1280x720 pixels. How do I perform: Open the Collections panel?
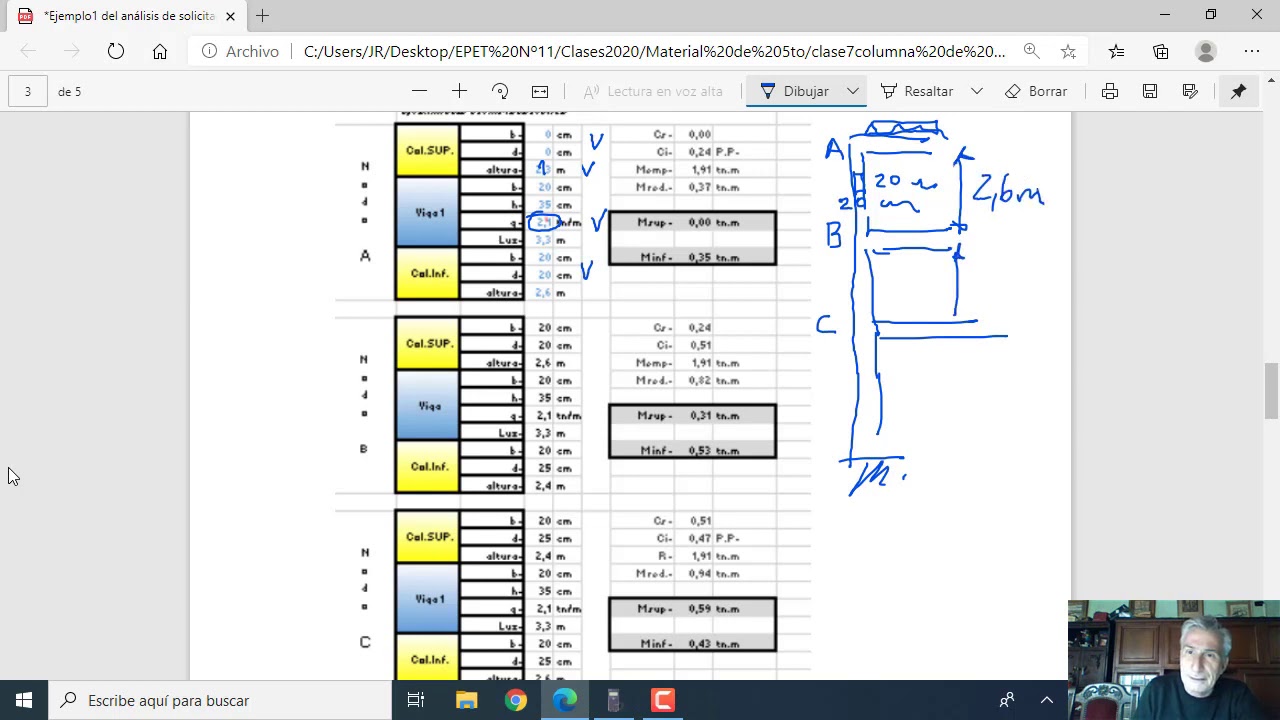pyautogui.click(x=1160, y=51)
